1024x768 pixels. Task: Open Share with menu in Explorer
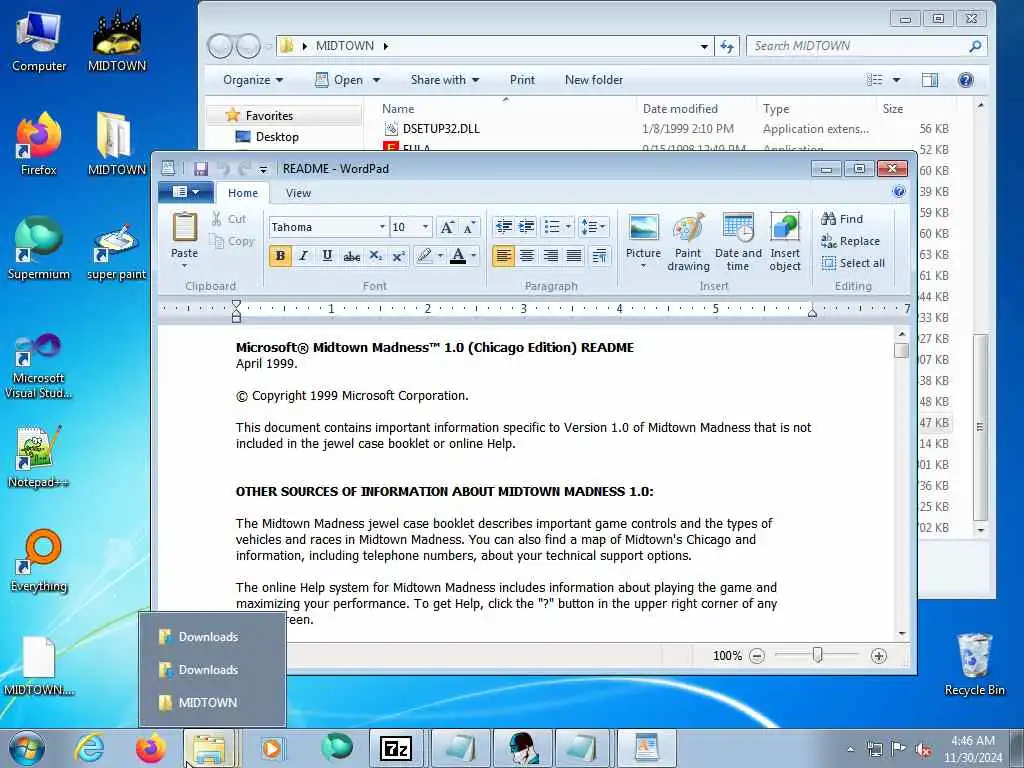pyautogui.click(x=445, y=80)
